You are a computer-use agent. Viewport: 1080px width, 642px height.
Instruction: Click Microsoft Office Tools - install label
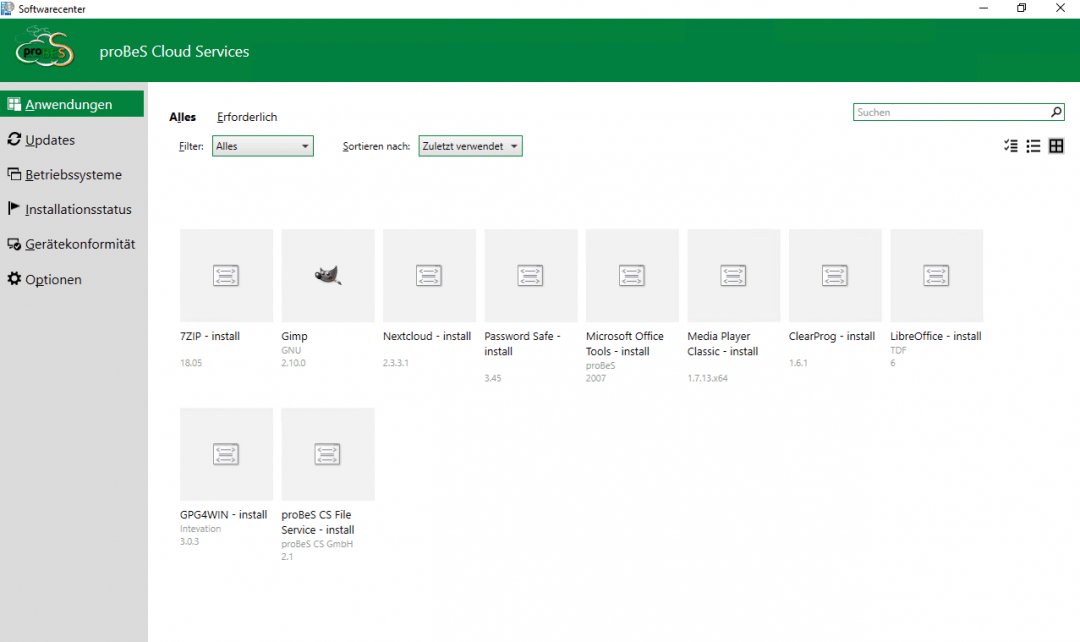click(625, 344)
